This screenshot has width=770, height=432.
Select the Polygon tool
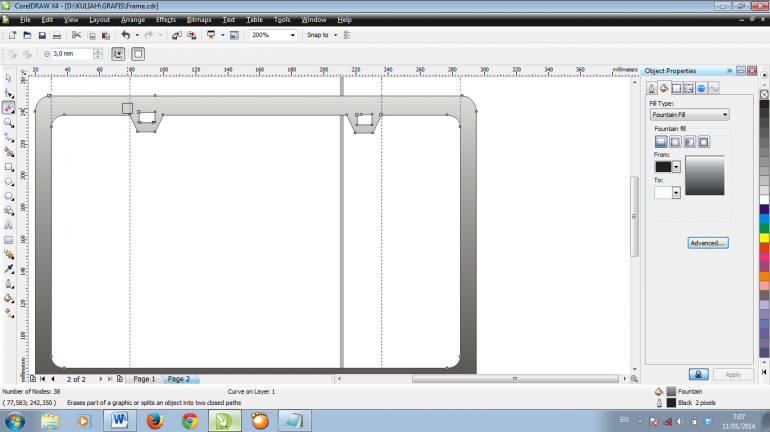[x=8, y=196]
